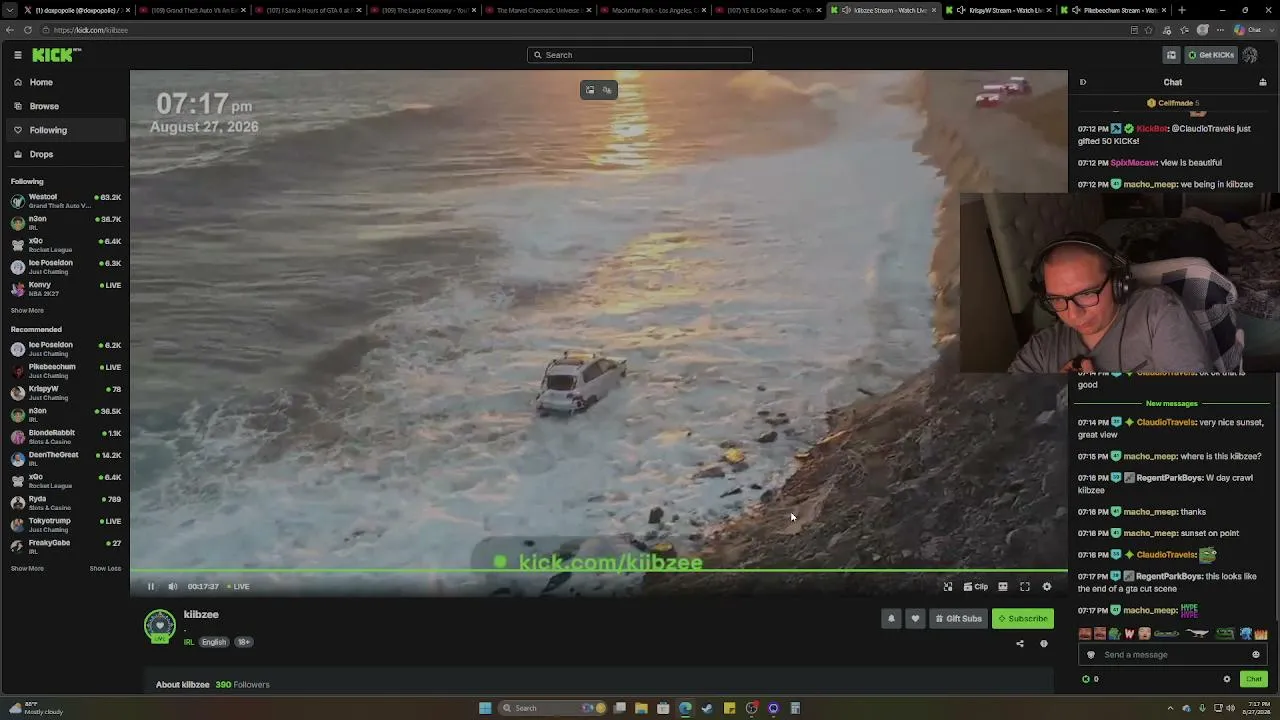Viewport: 1280px width, 720px height.
Task: Open video player settings gear
Action: coord(1047,587)
